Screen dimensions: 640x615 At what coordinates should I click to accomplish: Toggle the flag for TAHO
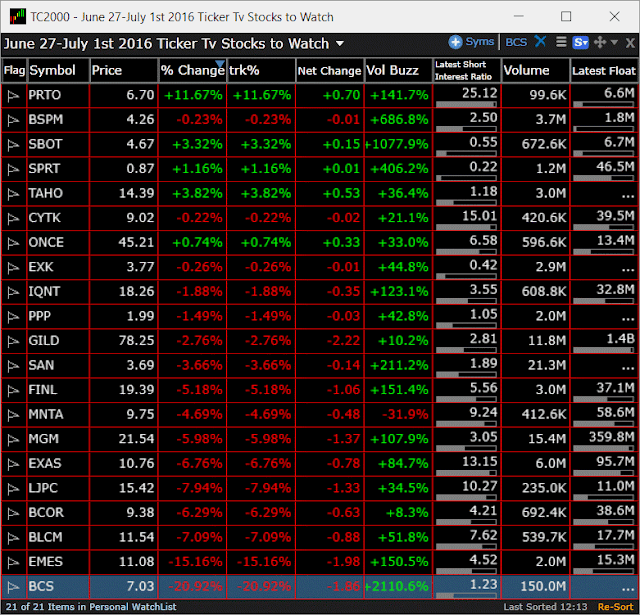(x=13, y=194)
